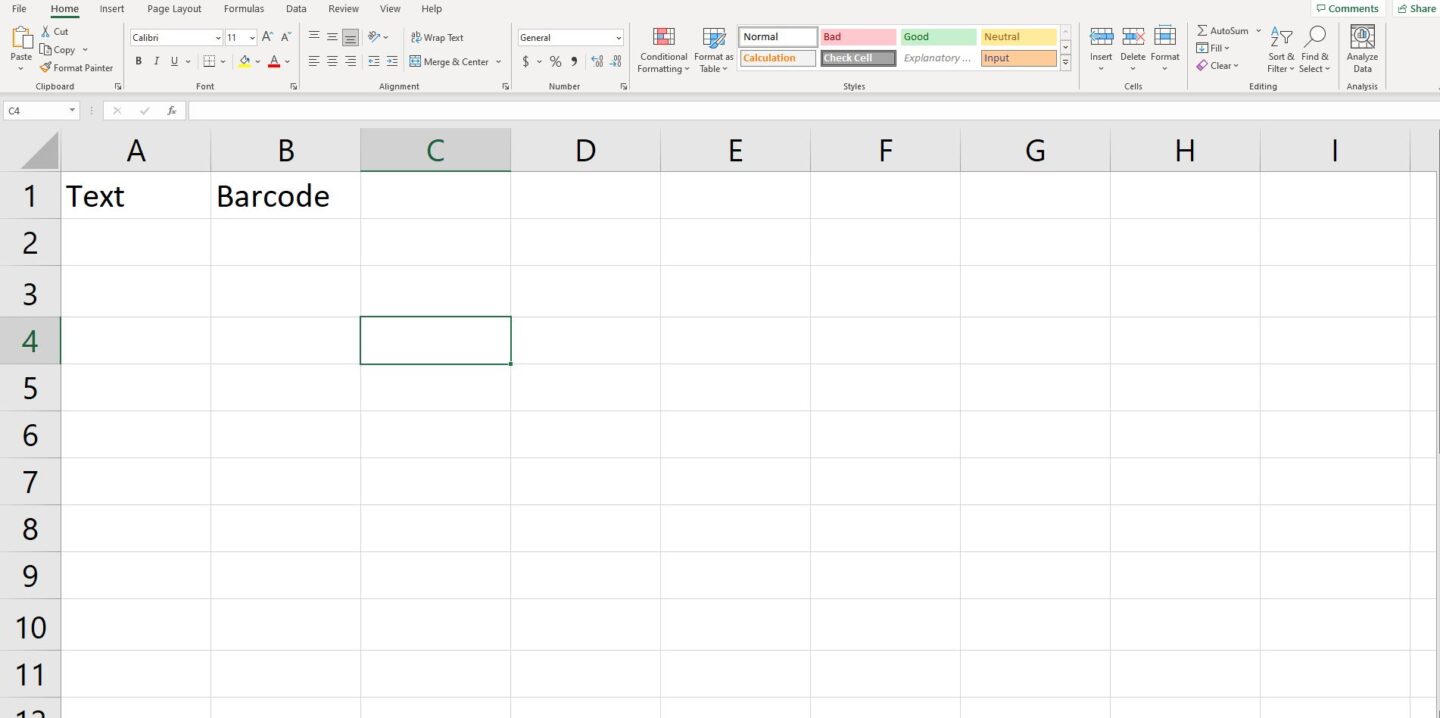The image size is (1440, 718).
Task: Click the Share button
Action: point(1417,8)
